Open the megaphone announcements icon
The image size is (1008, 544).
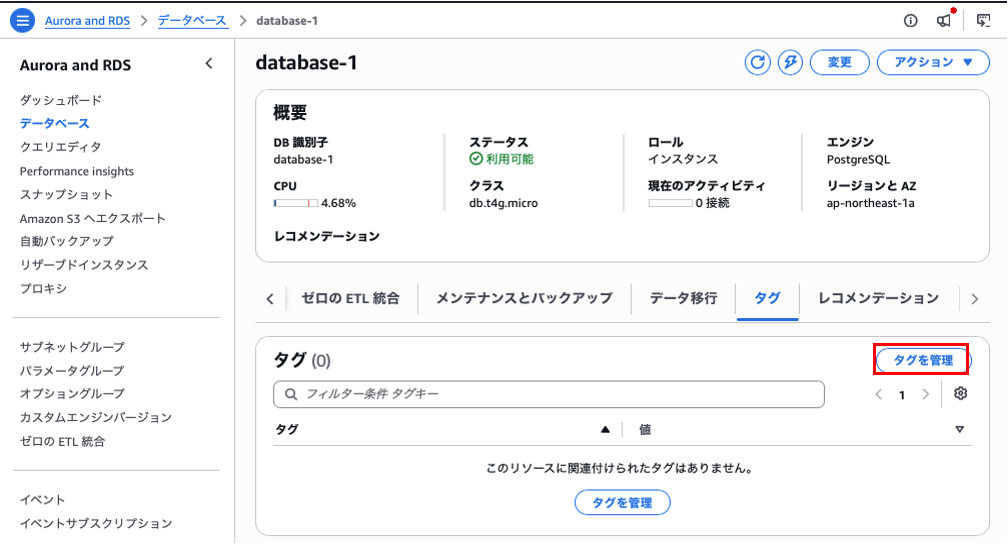point(944,21)
